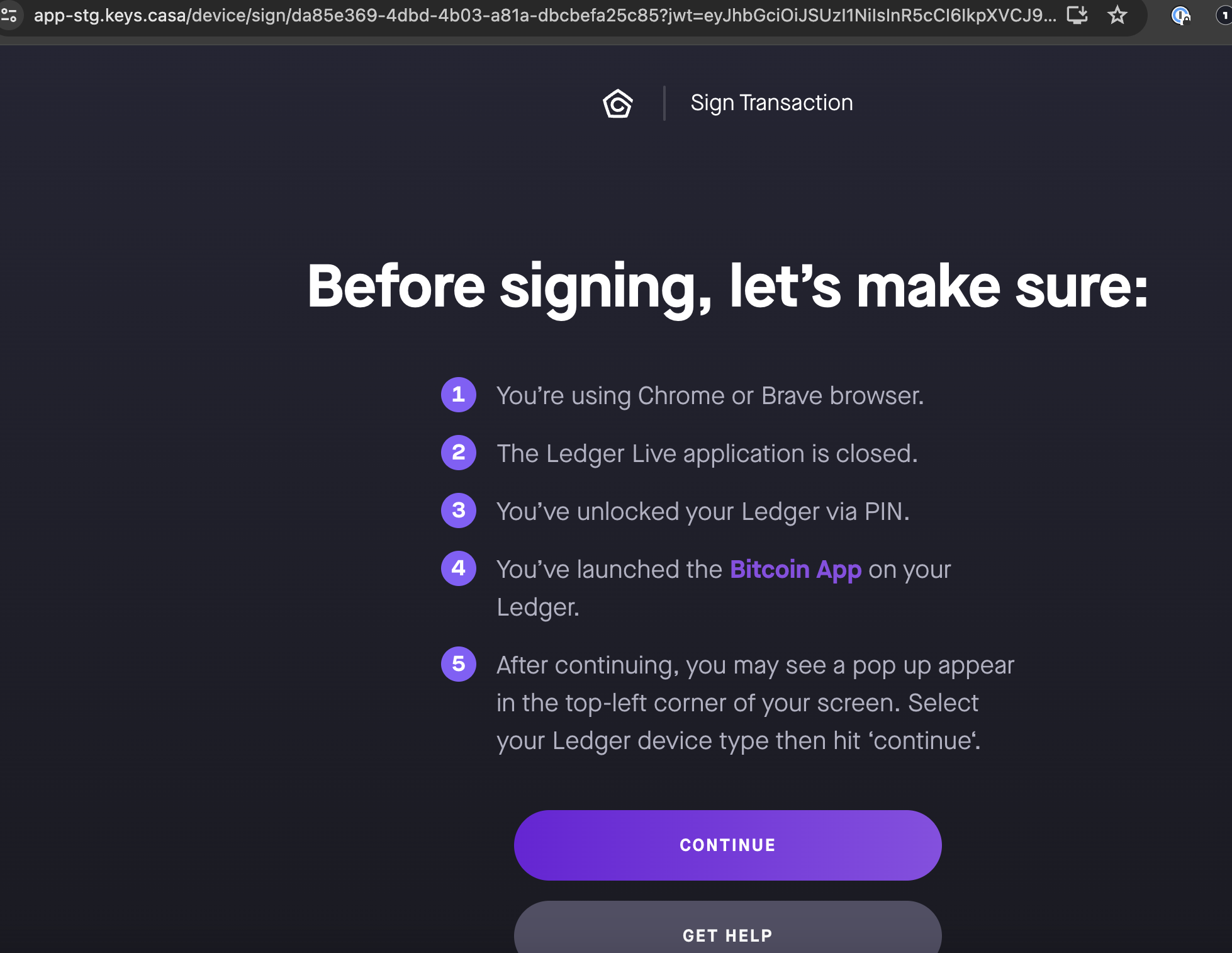Click the numbered badge for step 2
Screen dimensions: 1232x953
point(459,453)
